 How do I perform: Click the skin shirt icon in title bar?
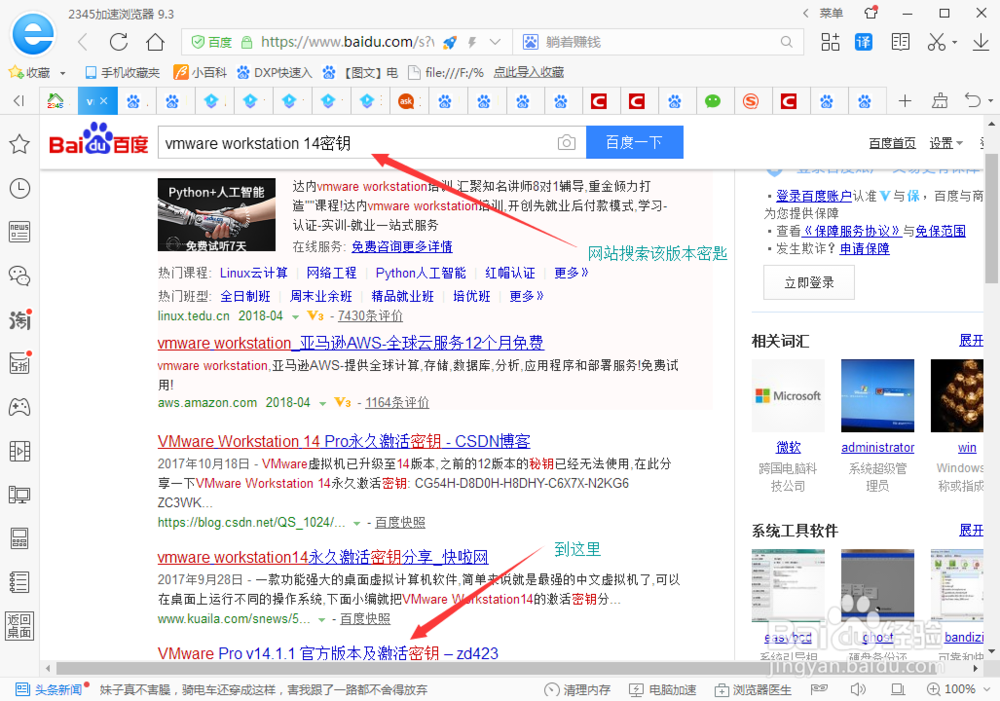click(871, 13)
